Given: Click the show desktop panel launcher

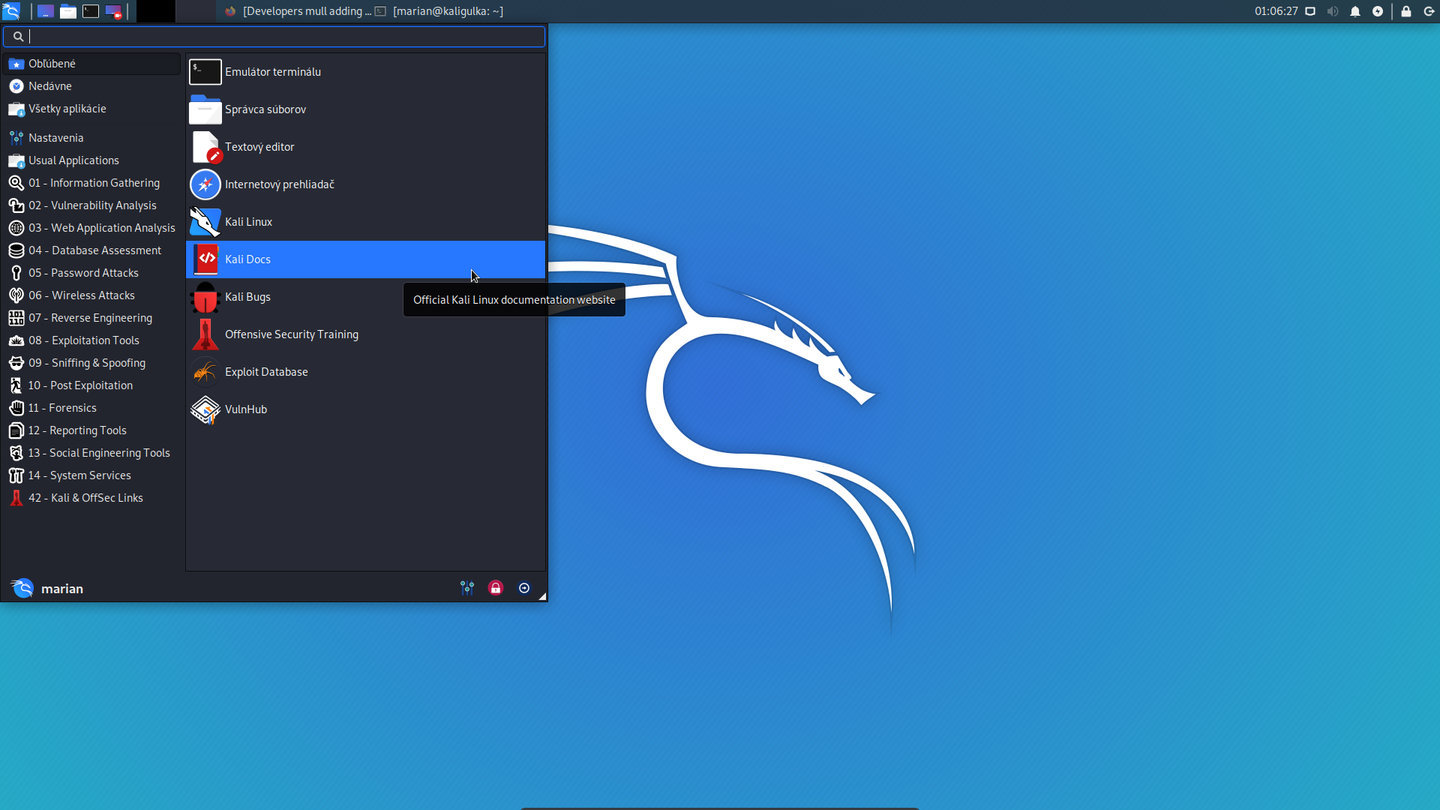Looking at the screenshot, I should coord(45,11).
